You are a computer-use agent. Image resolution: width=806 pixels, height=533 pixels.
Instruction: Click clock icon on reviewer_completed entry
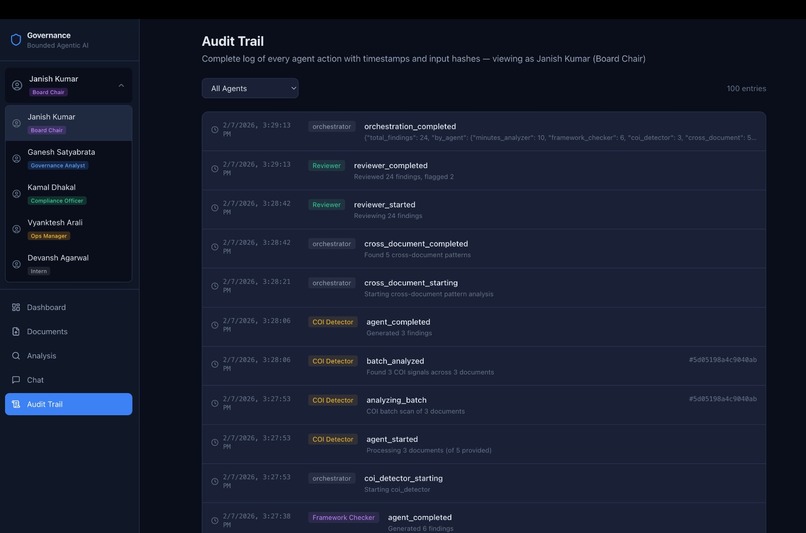[215, 169]
